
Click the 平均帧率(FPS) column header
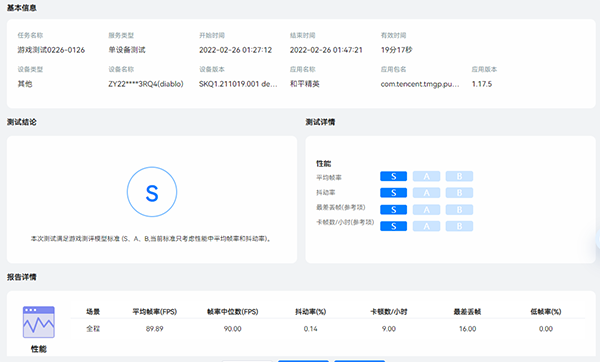pyautogui.click(x=155, y=311)
